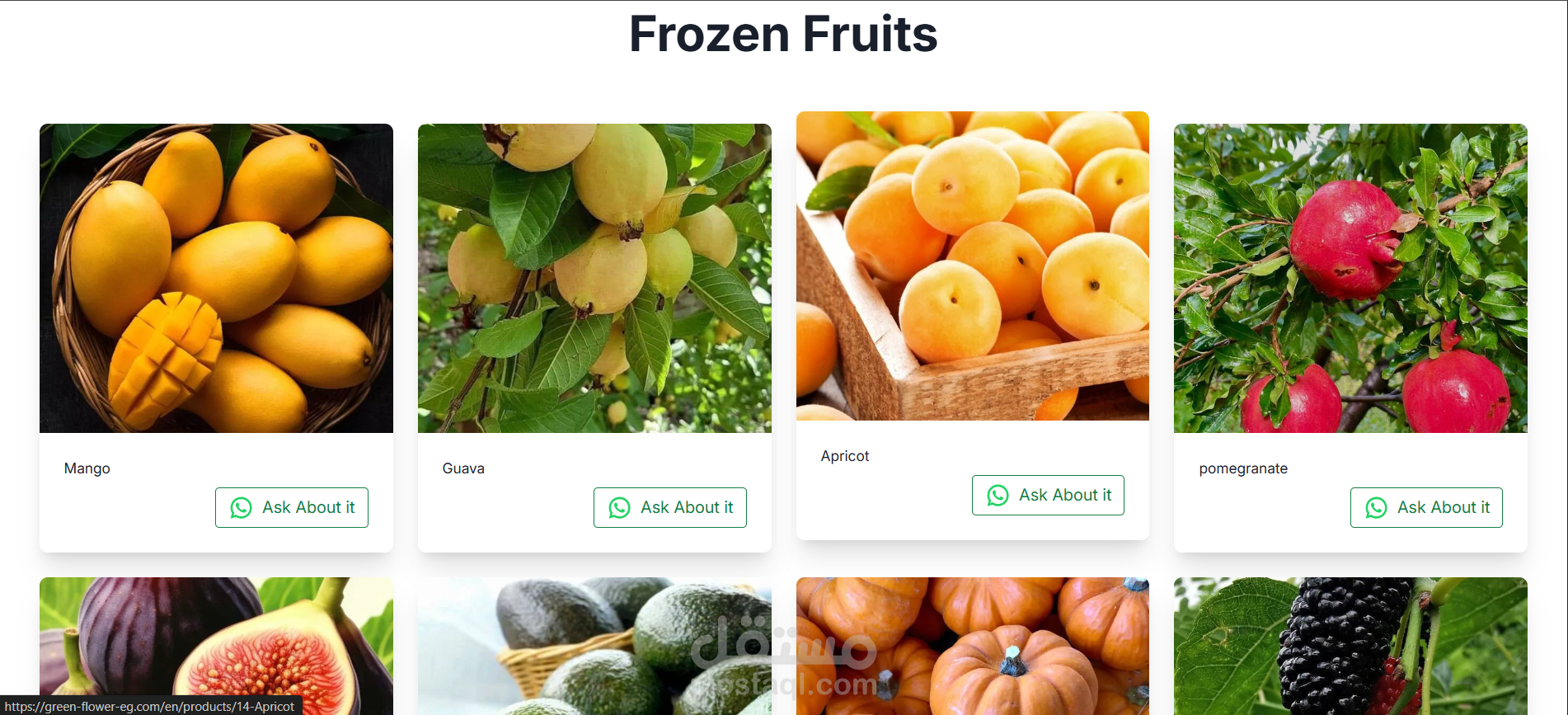The image size is (1568, 715).
Task: Open the pomegranate product image
Action: [1350, 278]
